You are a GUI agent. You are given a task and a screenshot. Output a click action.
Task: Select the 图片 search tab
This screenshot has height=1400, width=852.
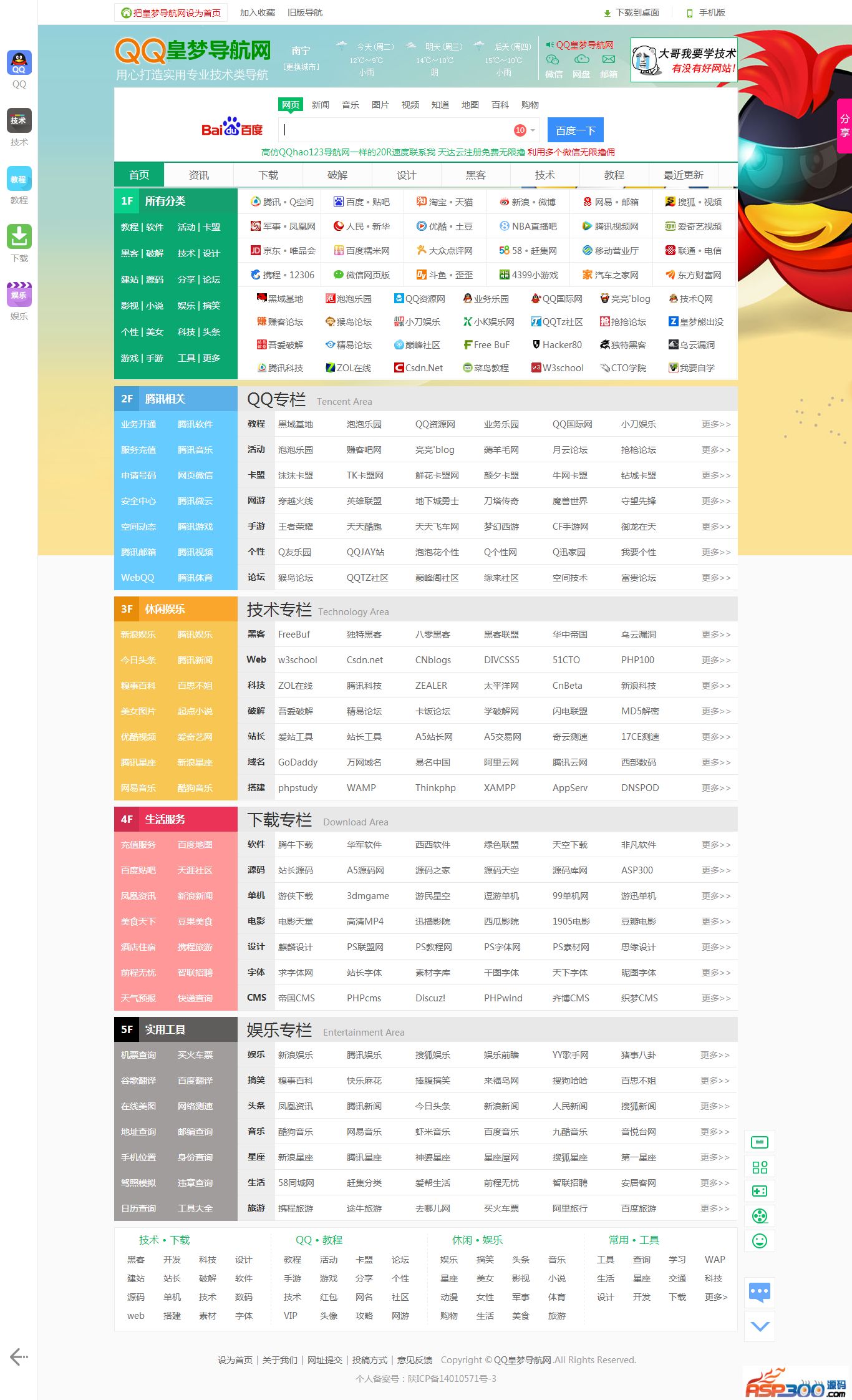point(380,105)
